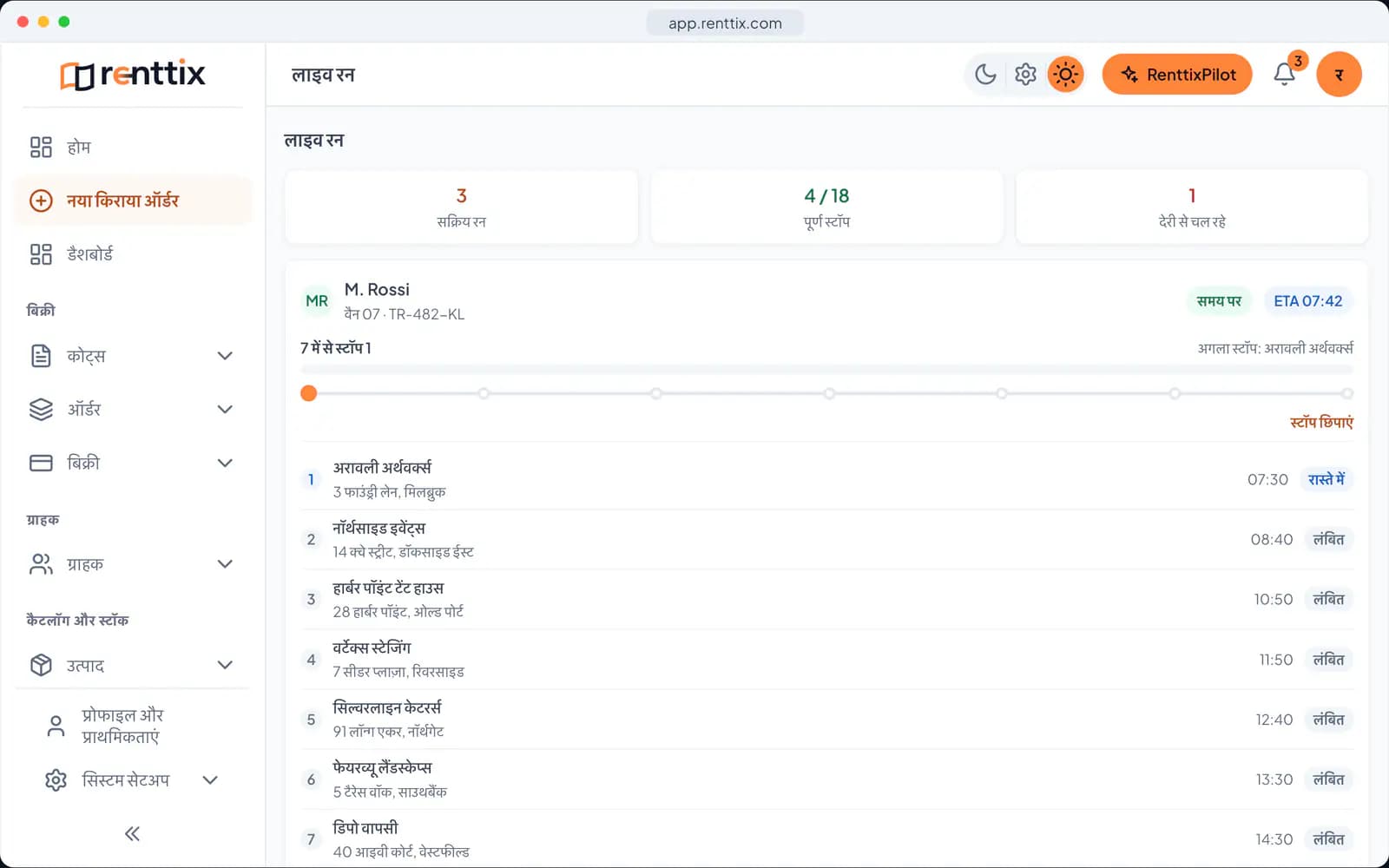Expand the ऑर्डर menu chevron
The width and height of the screenshot is (1389, 868).
point(225,409)
